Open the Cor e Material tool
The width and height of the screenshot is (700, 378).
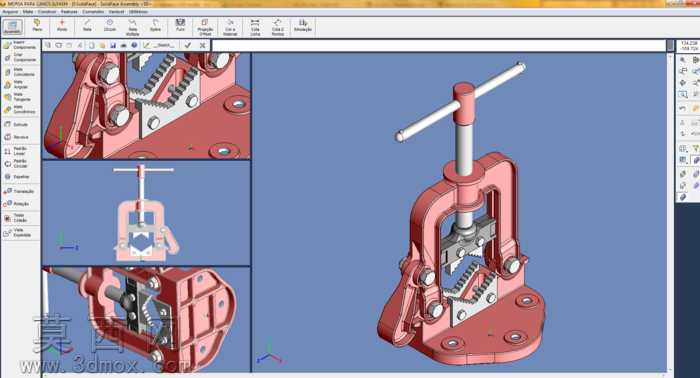pyautogui.click(x=230, y=27)
